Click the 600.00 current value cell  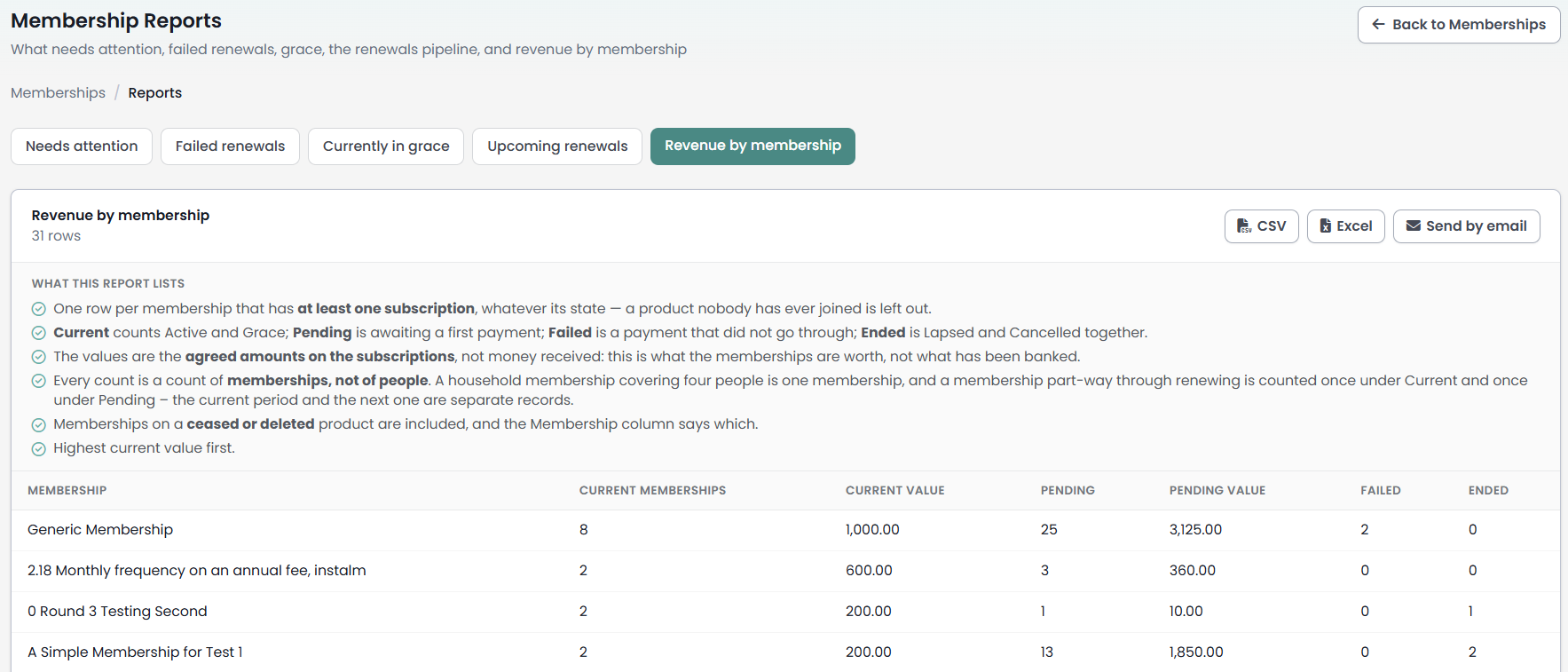[x=869, y=571]
